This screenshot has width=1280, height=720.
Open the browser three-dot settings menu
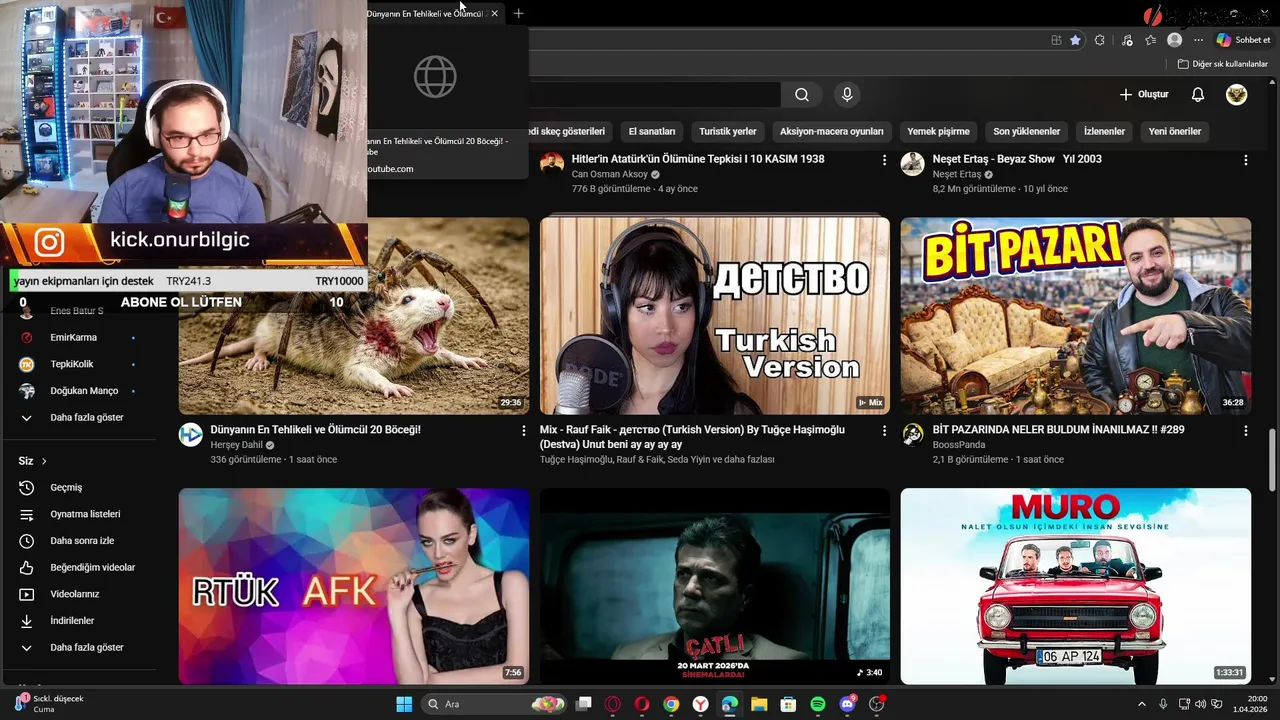pos(1199,40)
